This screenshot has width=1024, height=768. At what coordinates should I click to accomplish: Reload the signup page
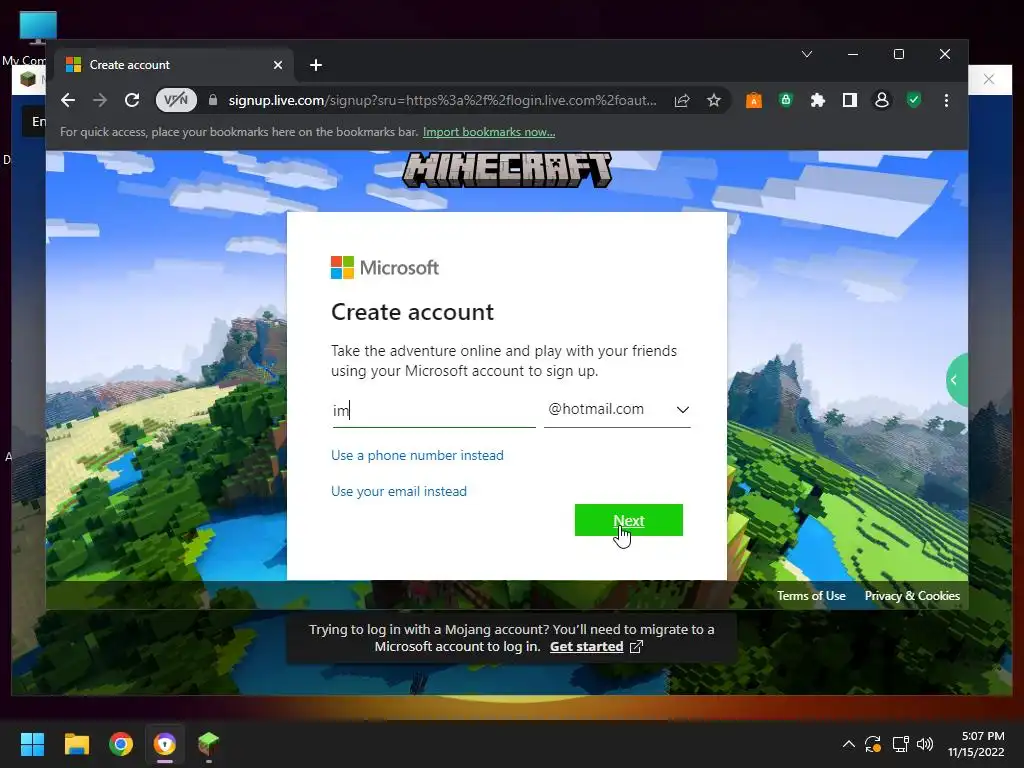point(132,100)
